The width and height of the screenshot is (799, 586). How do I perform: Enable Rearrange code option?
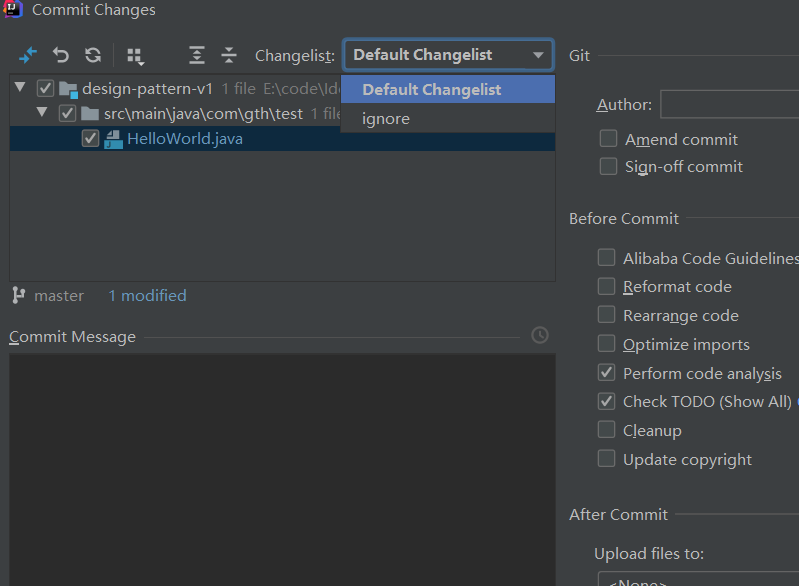[606, 315]
